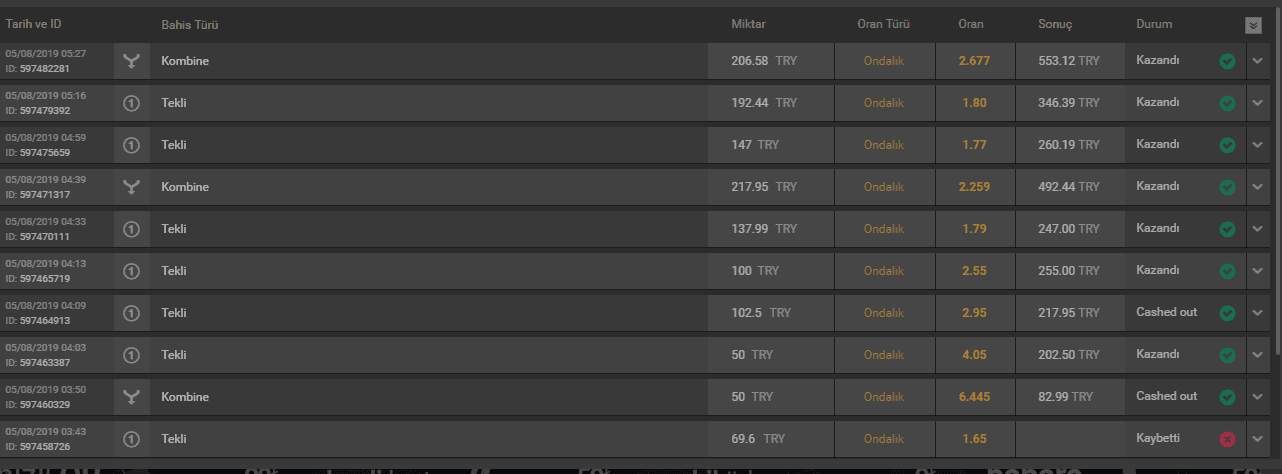1282x474 pixels.
Task: Click the Kombine icon for bet 597460329
Action: pos(131,397)
